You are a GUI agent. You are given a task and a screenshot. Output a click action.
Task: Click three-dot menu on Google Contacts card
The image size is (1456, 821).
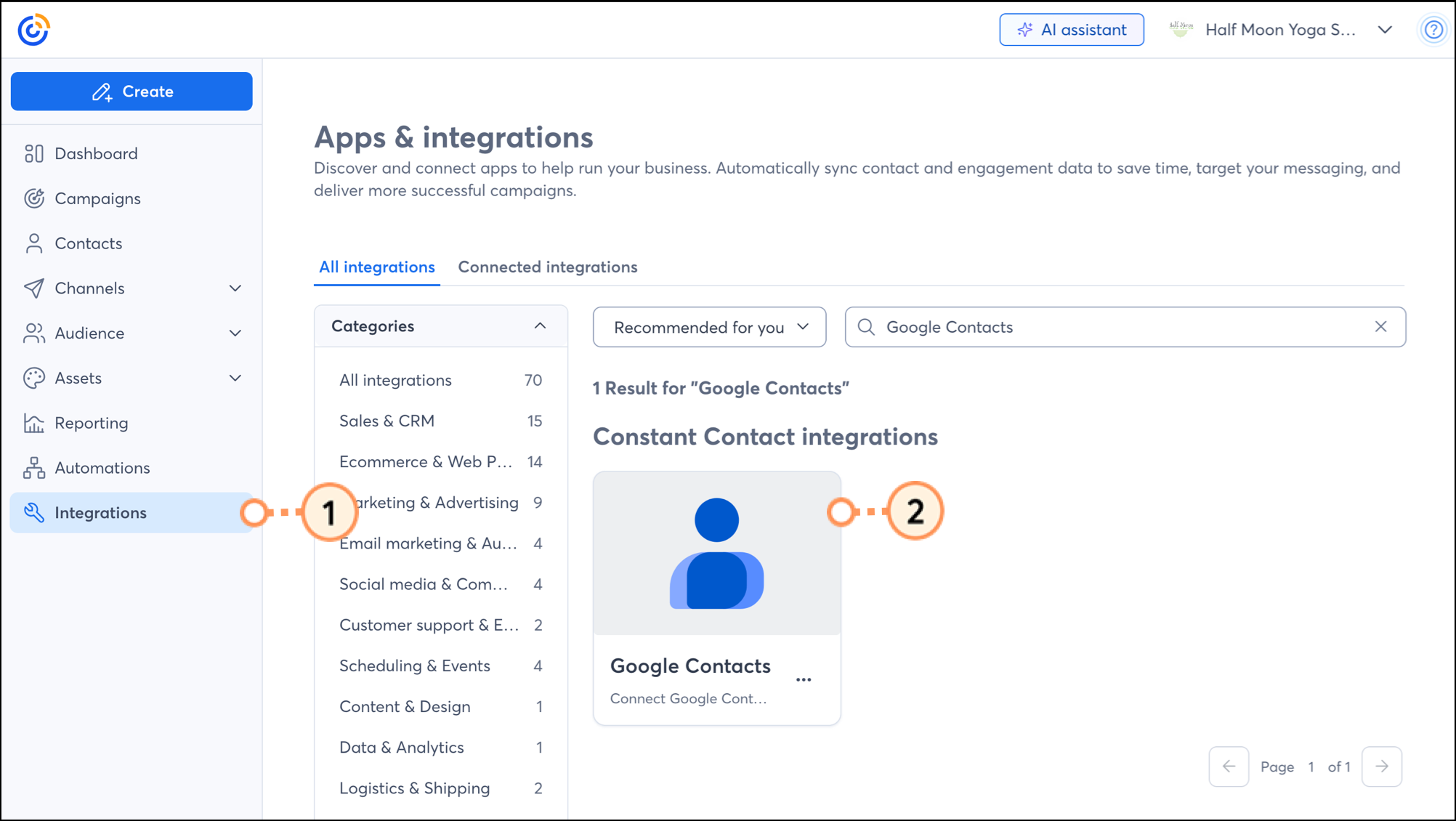[x=803, y=679]
